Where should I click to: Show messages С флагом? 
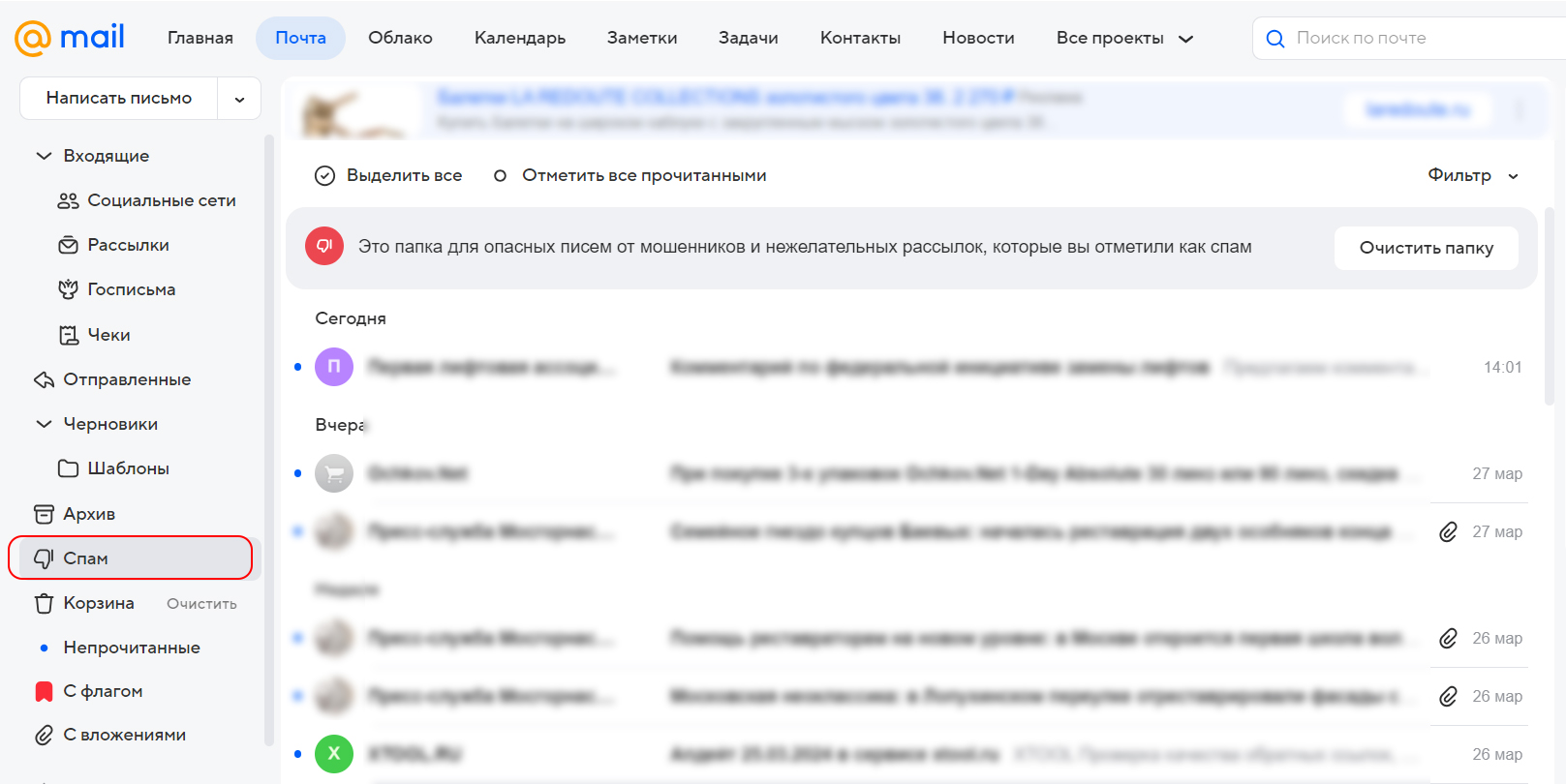(103, 691)
